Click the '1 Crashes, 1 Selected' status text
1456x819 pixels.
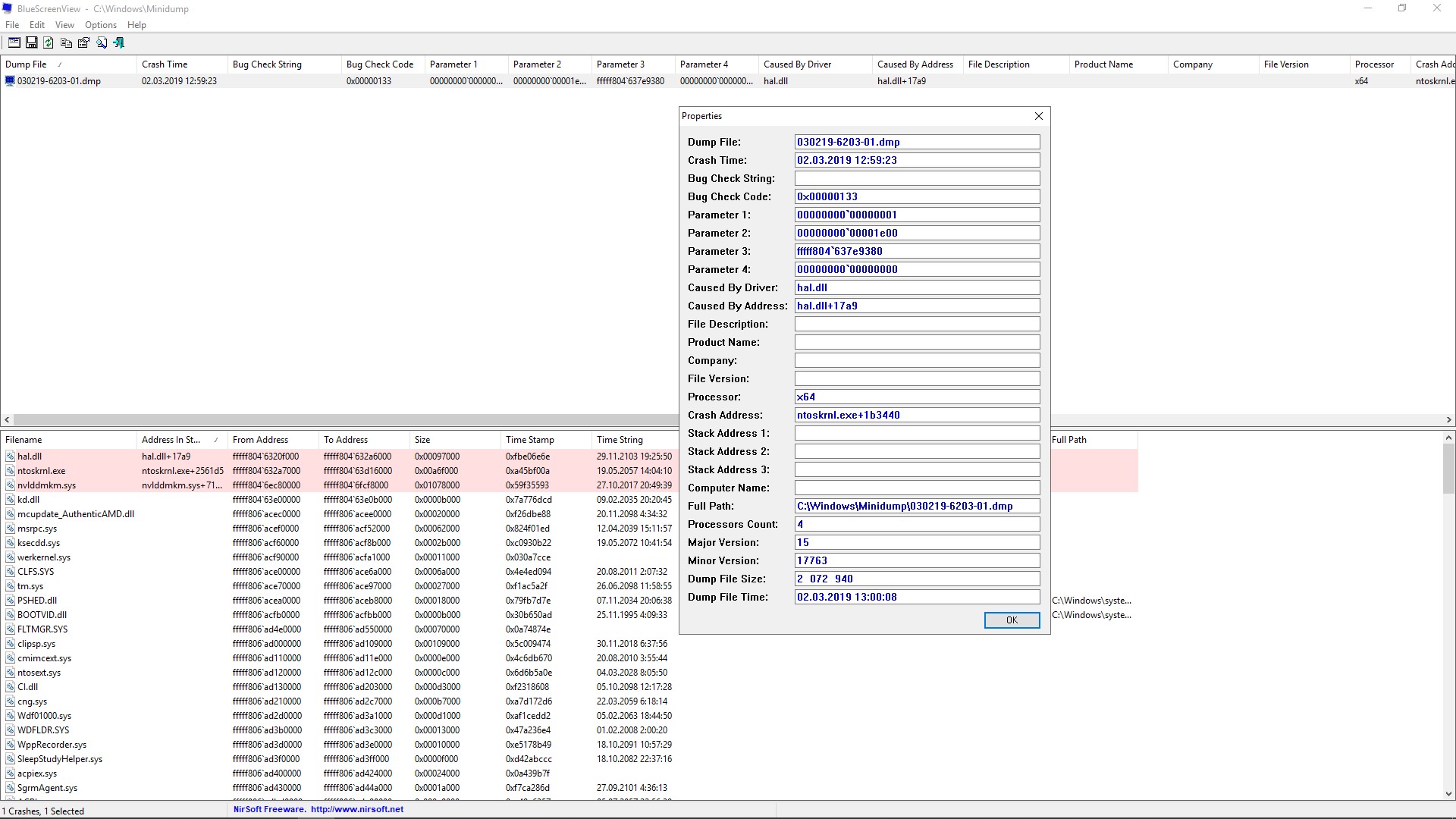[x=43, y=811]
